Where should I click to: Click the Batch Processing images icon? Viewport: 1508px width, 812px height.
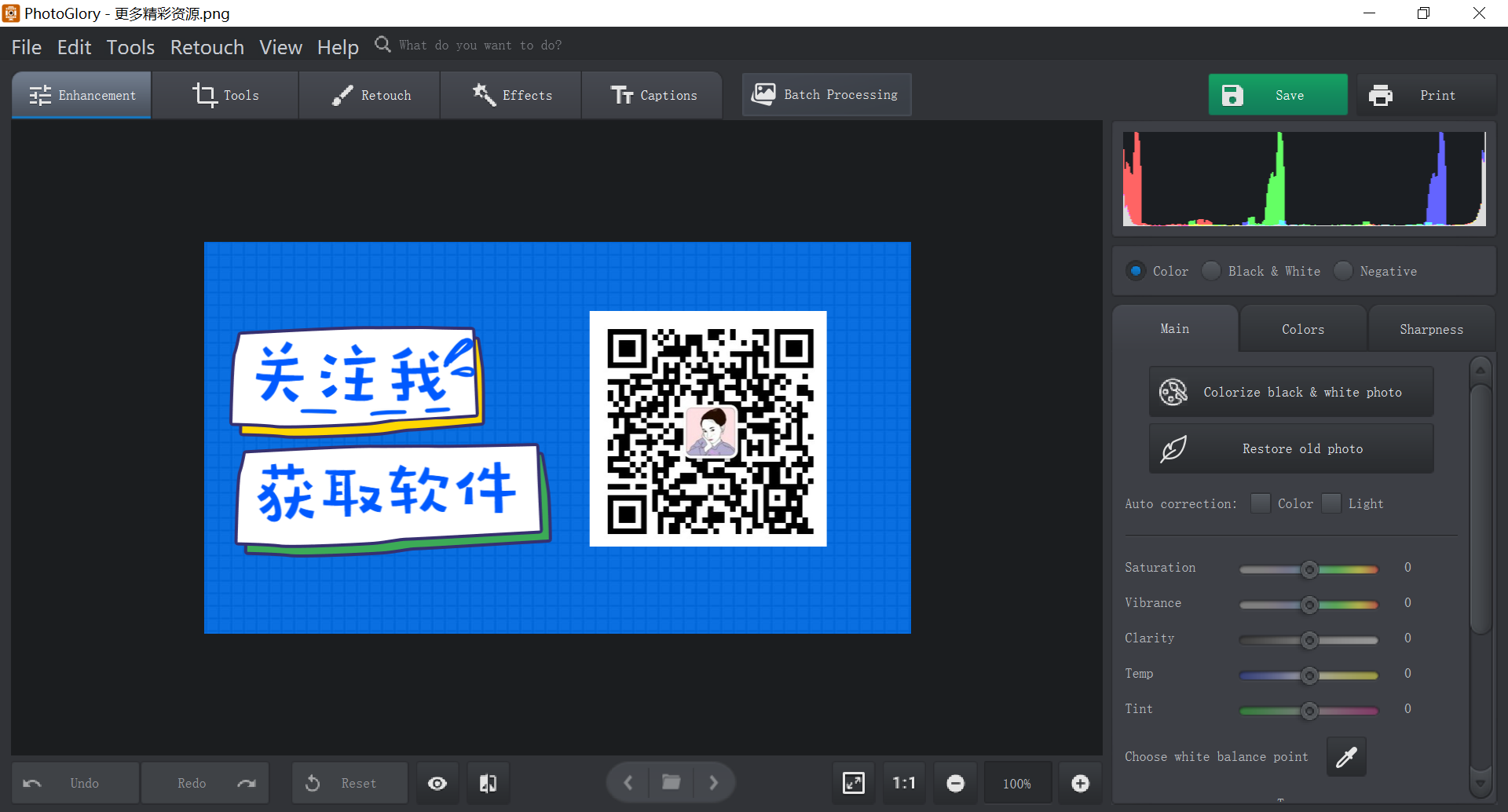click(x=763, y=94)
